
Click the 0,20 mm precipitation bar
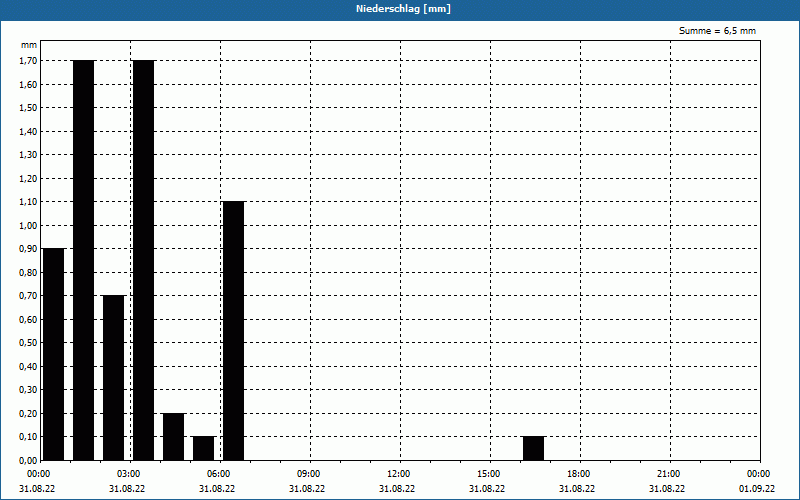pos(173,437)
